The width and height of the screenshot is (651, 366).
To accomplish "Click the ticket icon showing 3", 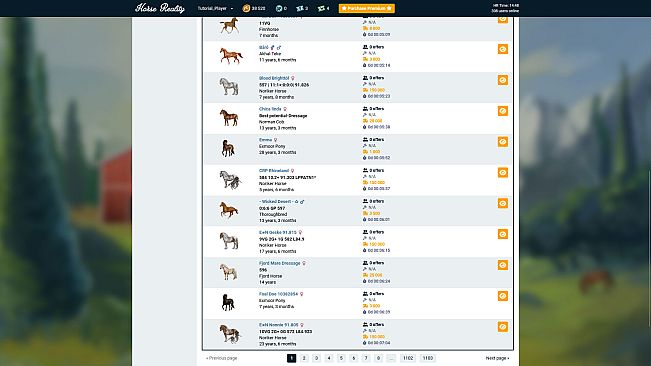I will tap(300, 8).
